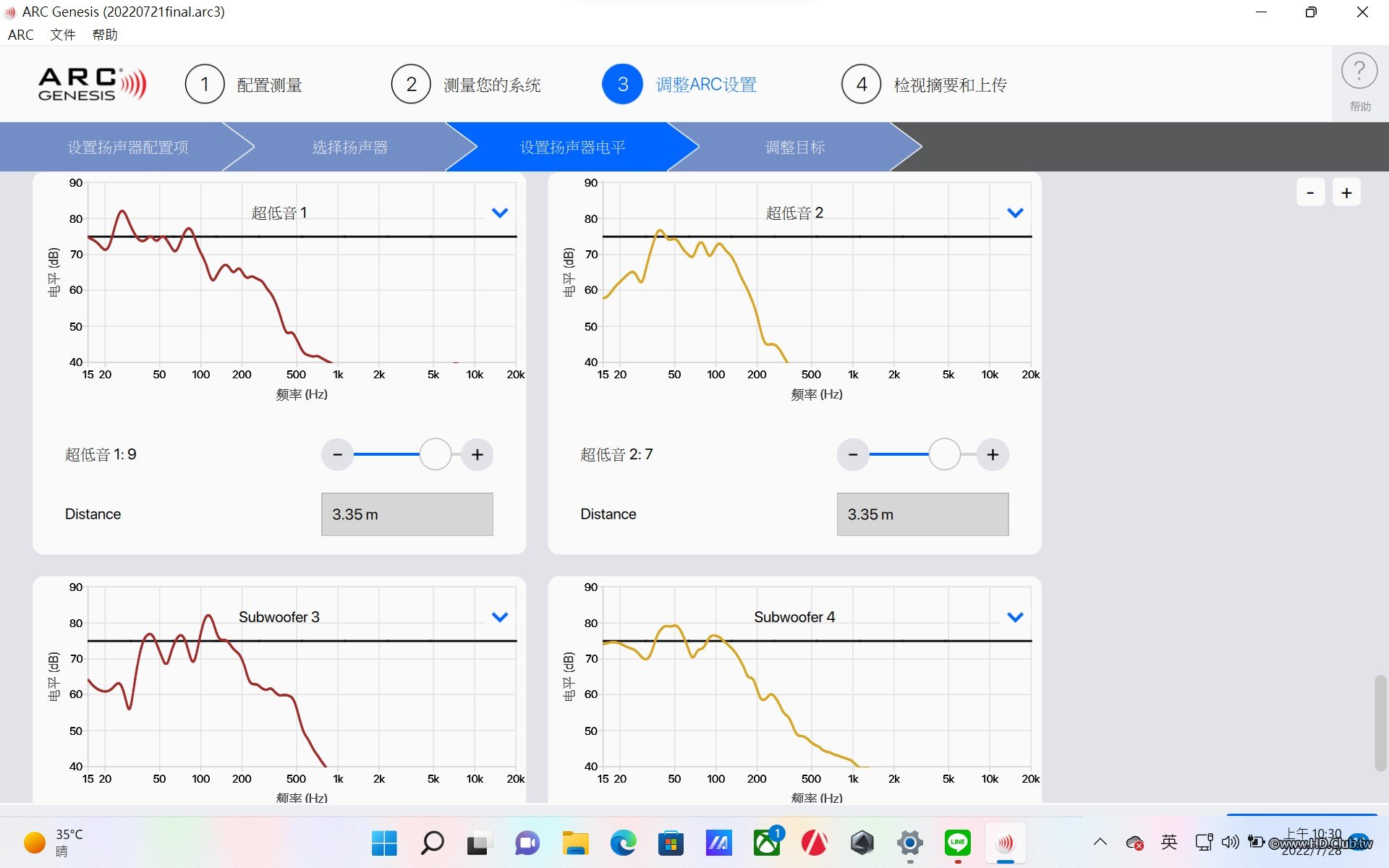Click zoom out minus button at top right
1389x868 pixels.
pyautogui.click(x=1310, y=192)
